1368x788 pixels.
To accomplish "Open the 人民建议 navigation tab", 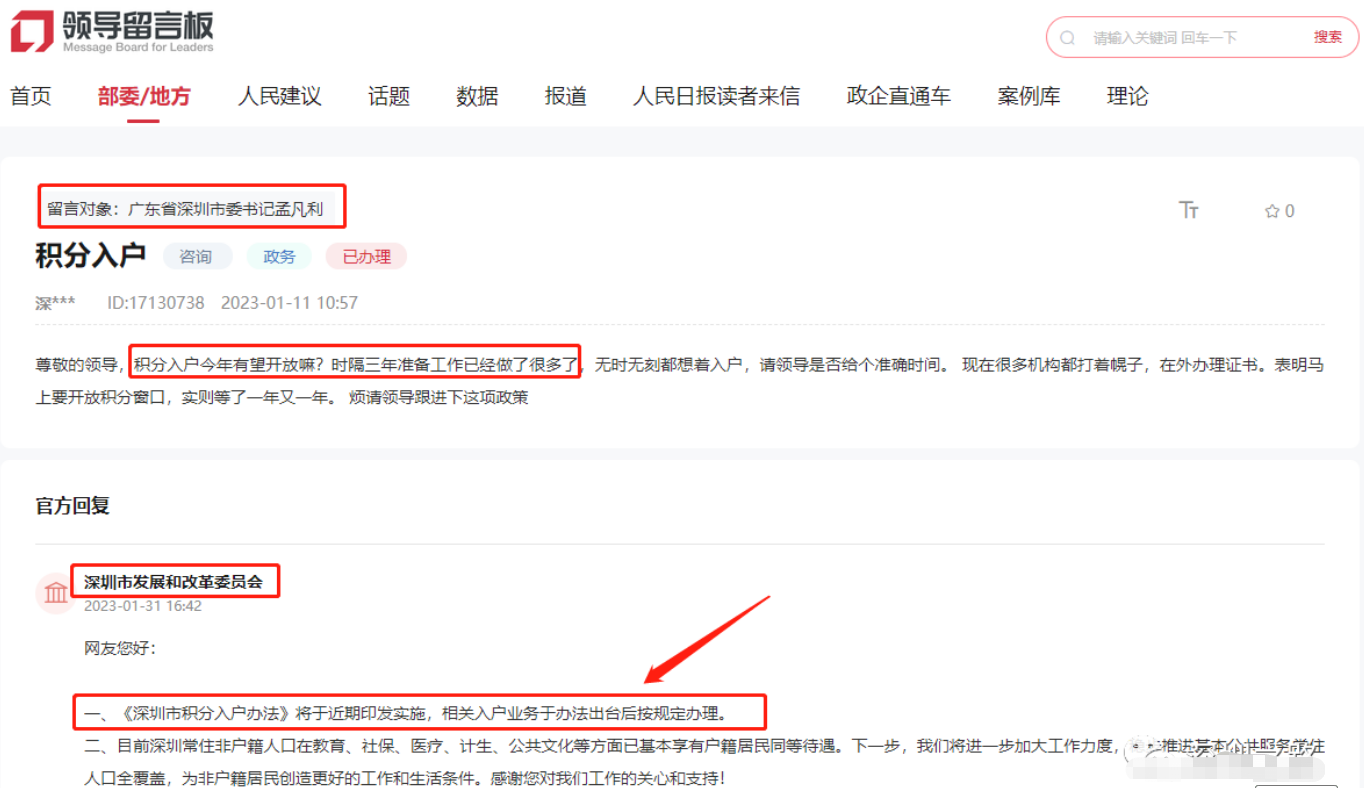I will (x=279, y=96).
